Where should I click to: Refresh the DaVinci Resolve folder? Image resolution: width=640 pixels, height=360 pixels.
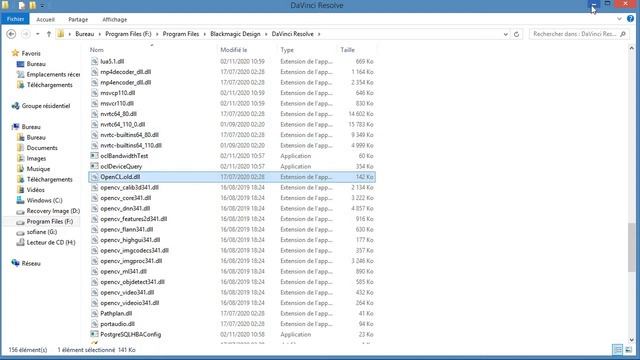click(x=516, y=34)
